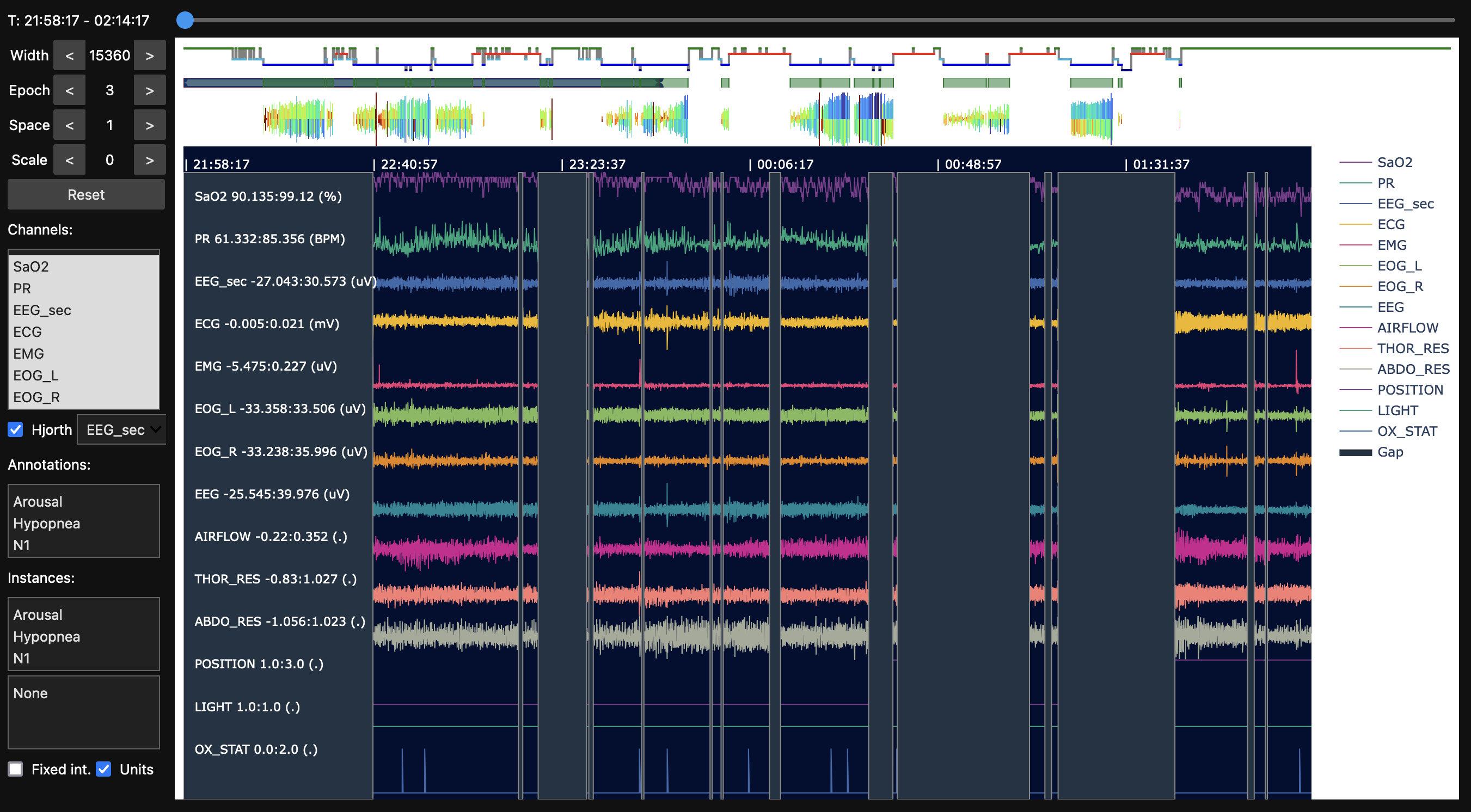Click the Epoch increase arrow
This screenshot has height=812, width=1471.
coord(150,90)
